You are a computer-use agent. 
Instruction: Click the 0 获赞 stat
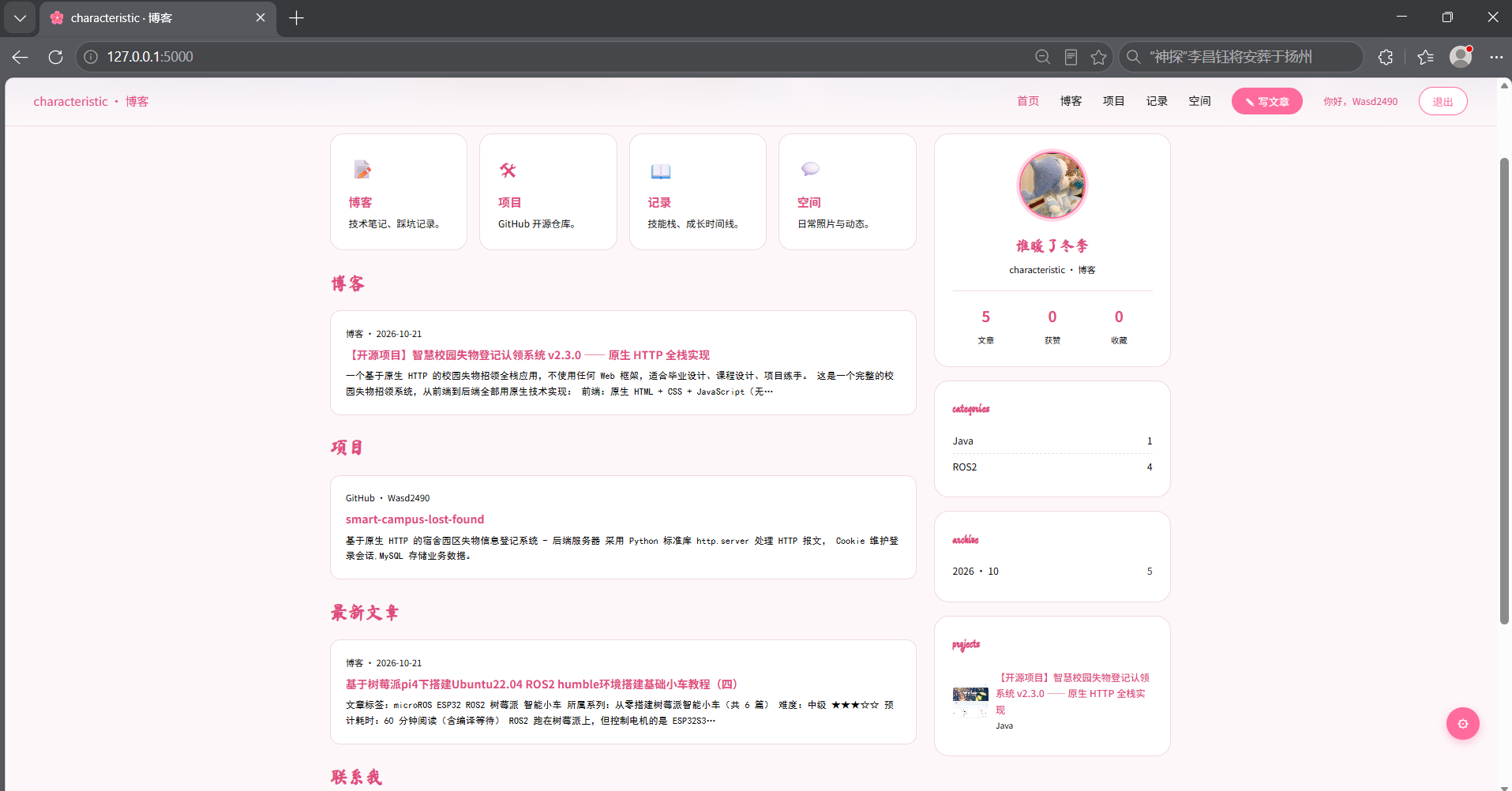tap(1052, 326)
